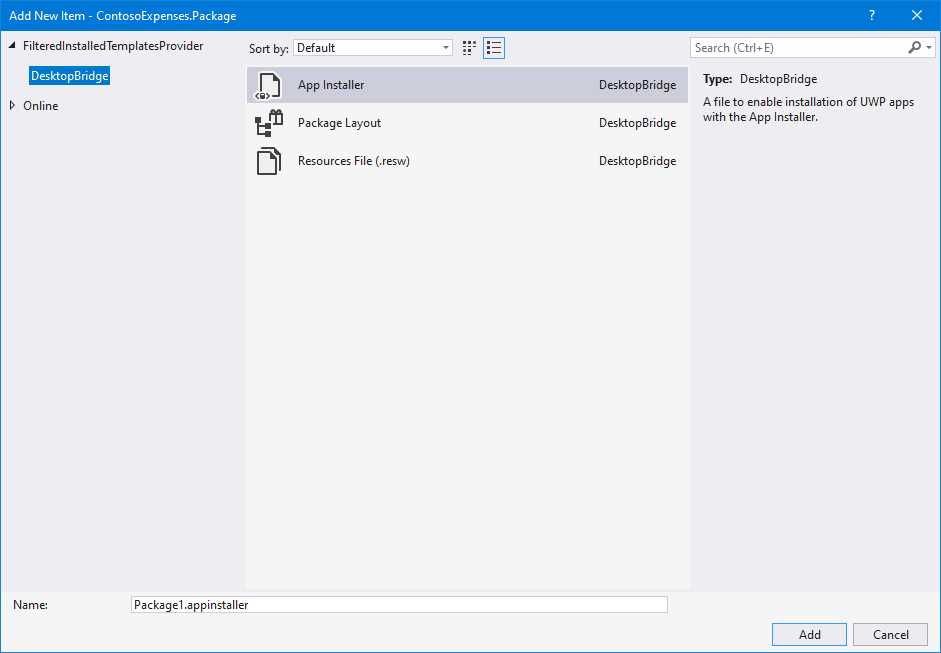
Task: Switch to medium icons view
Action: tap(468, 47)
